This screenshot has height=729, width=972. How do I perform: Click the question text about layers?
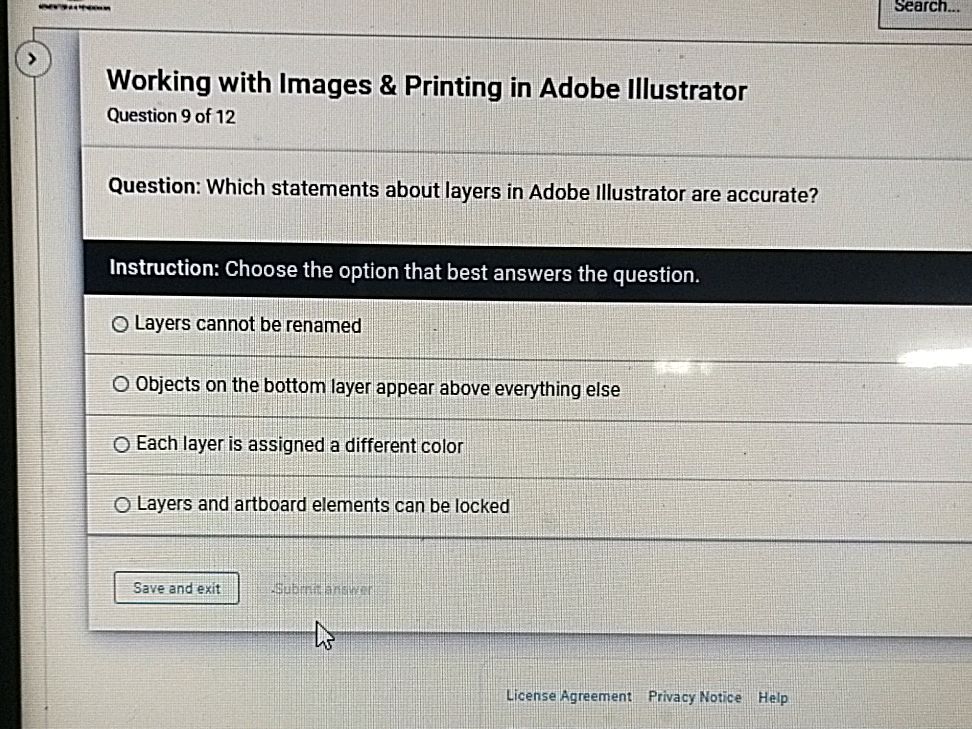[463, 190]
